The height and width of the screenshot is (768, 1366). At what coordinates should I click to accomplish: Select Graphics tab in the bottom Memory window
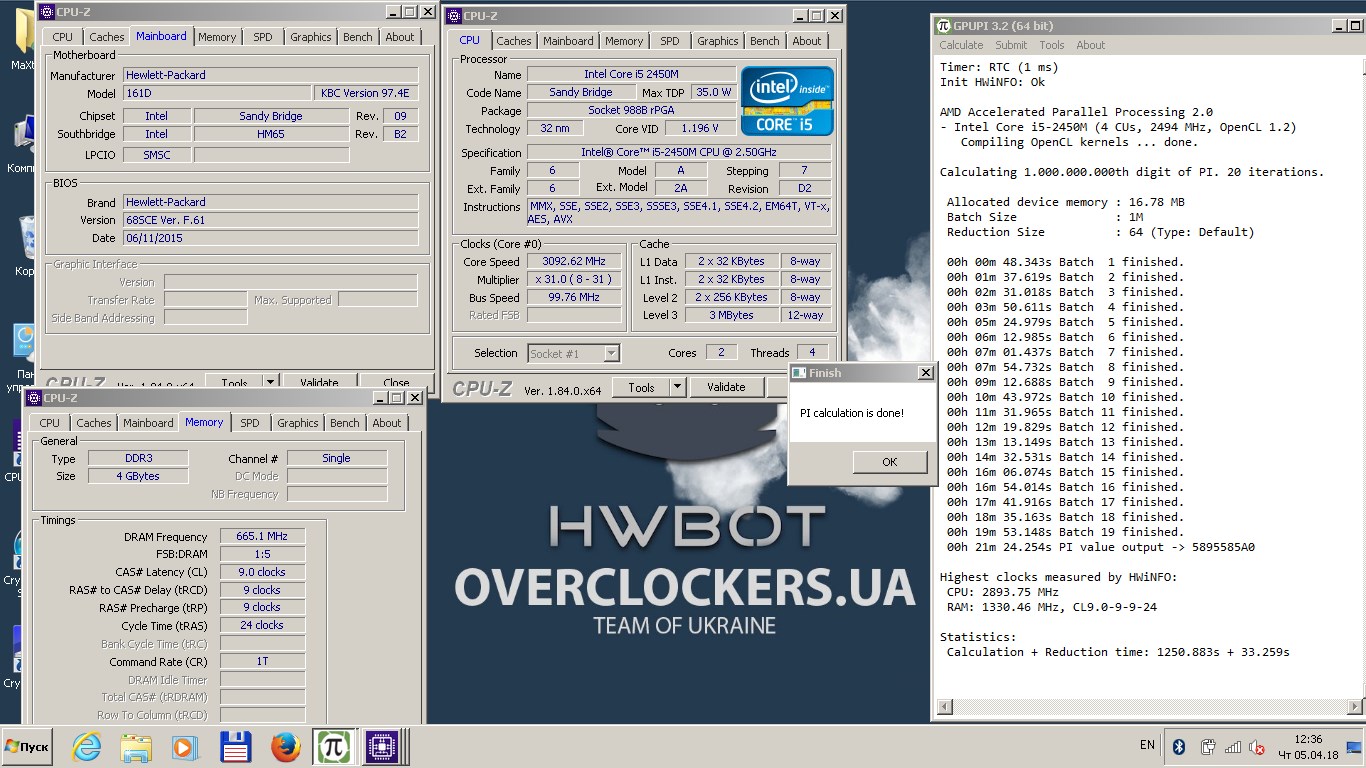[298, 423]
